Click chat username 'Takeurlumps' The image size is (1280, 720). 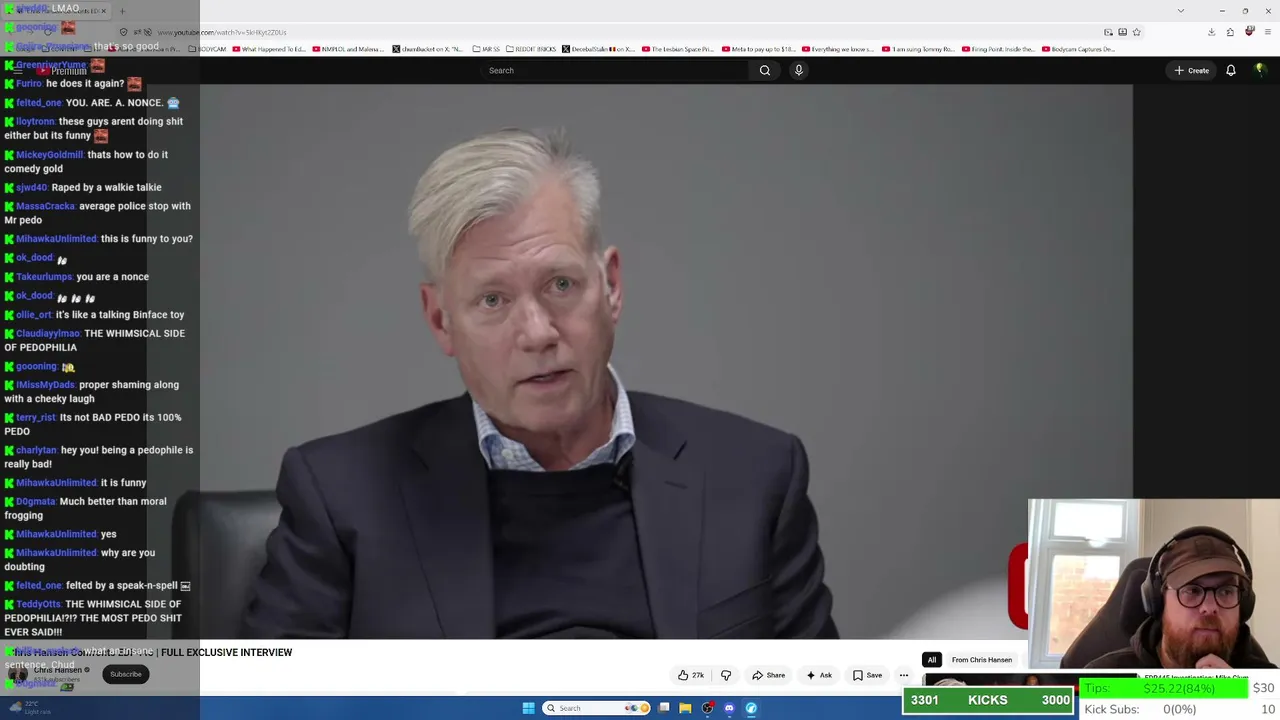pyautogui.click(x=44, y=277)
